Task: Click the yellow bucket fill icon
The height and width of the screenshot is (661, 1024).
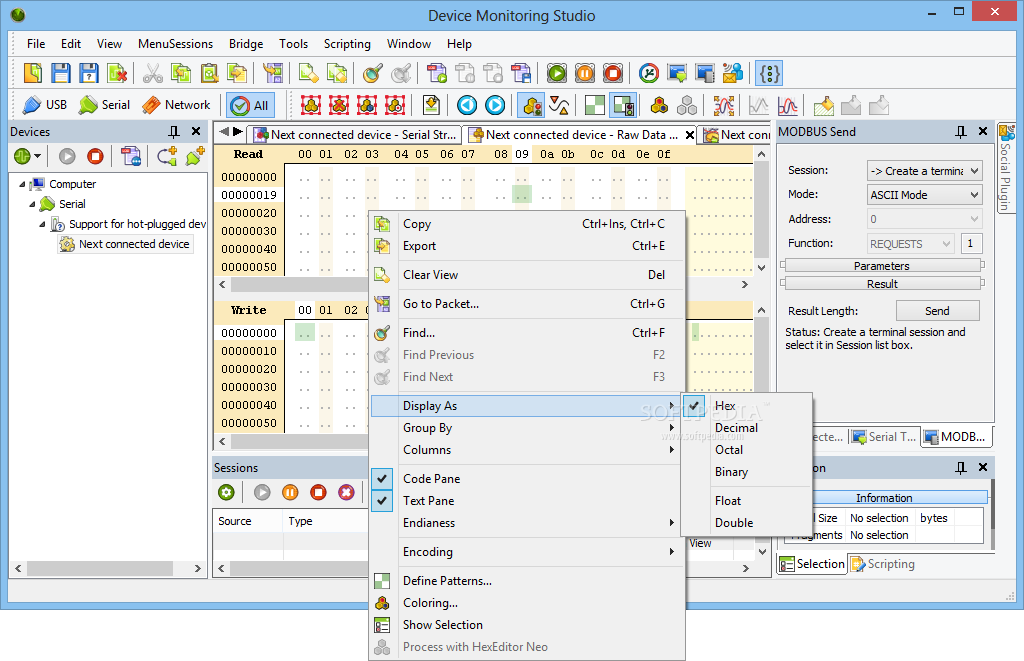Action: pos(824,105)
